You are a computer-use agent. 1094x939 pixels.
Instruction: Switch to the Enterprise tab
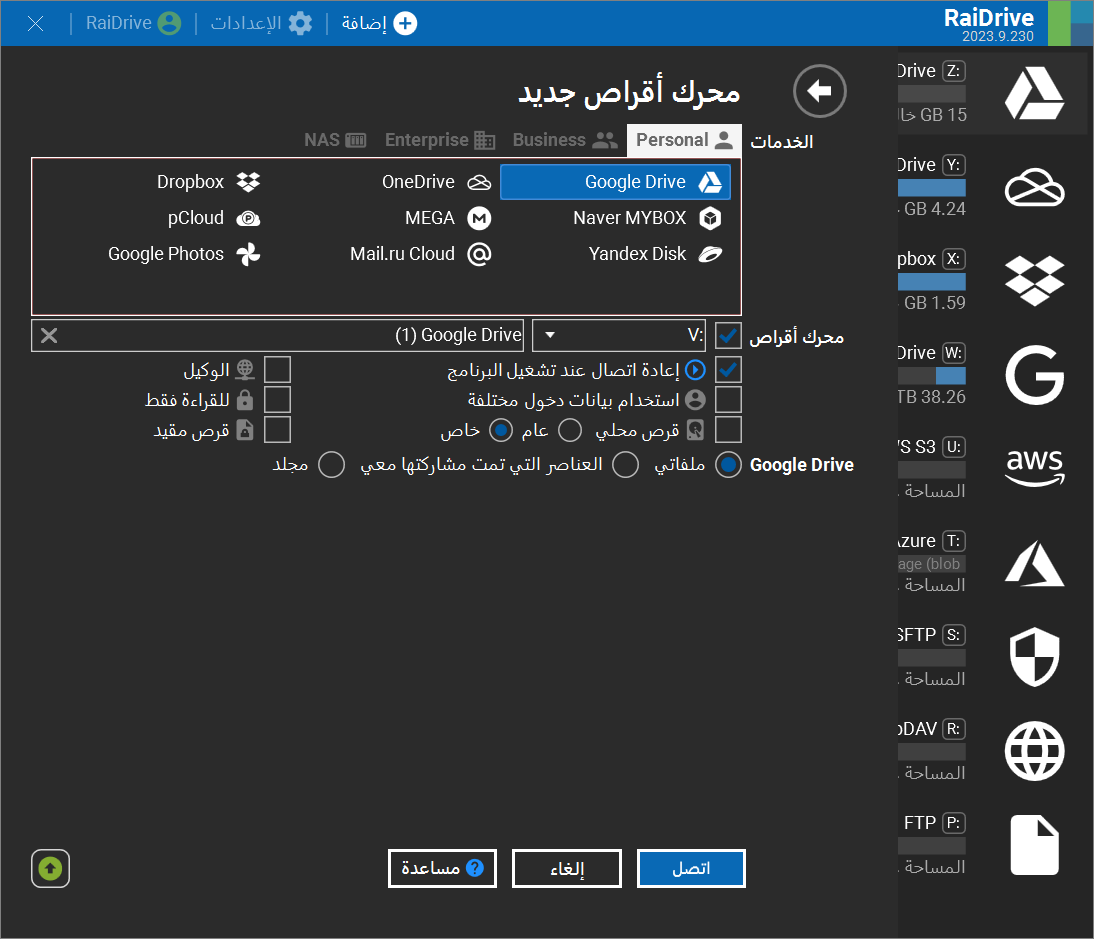coord(440,140)
